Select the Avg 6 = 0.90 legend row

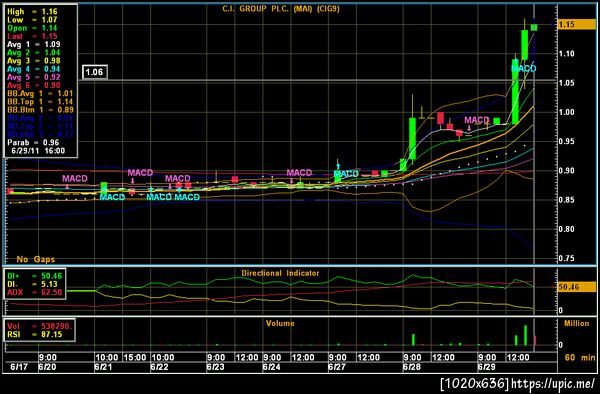point(34,85)
